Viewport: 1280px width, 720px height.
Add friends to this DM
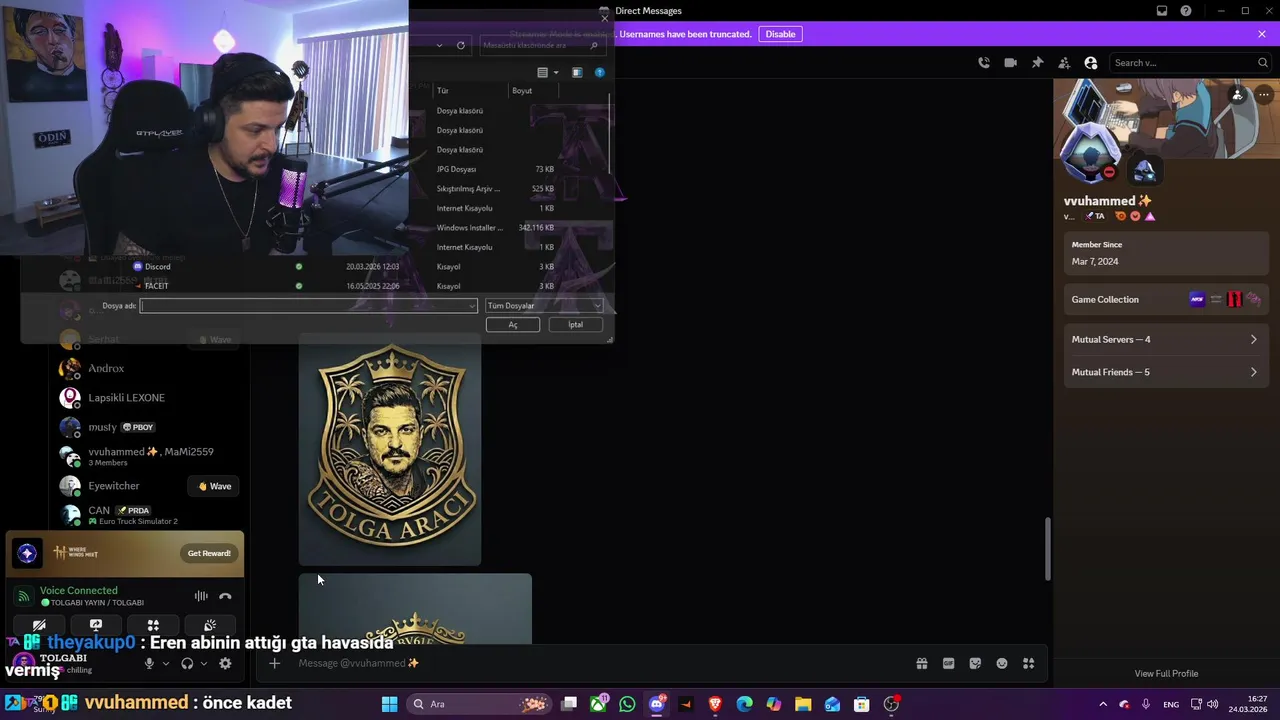[1064, 62]
